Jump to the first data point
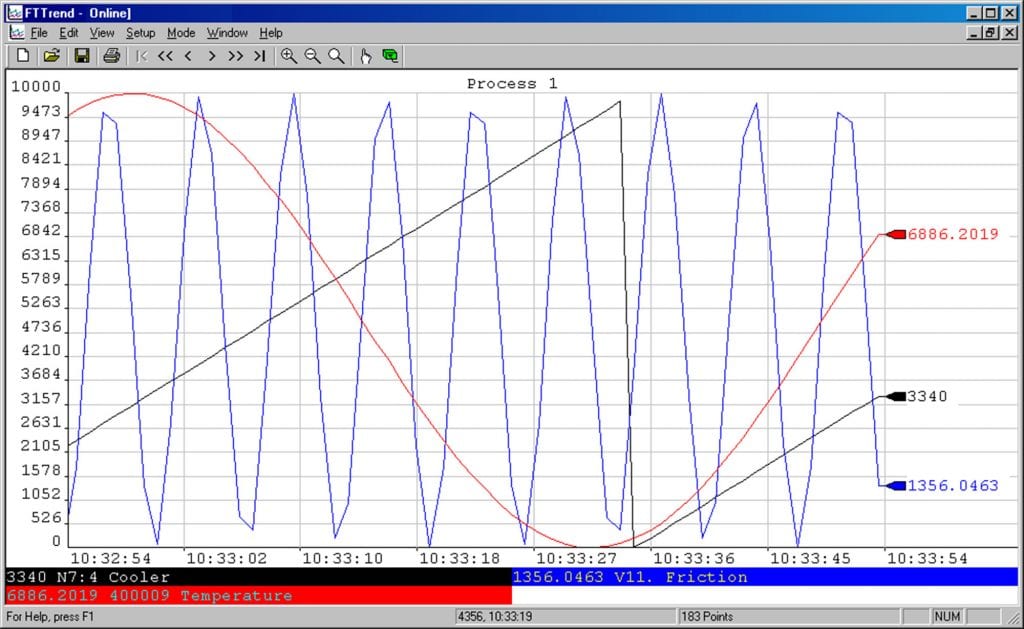The height and width of the screenshot is (629, 1024). pyautogui.click(x=141, y=56)
